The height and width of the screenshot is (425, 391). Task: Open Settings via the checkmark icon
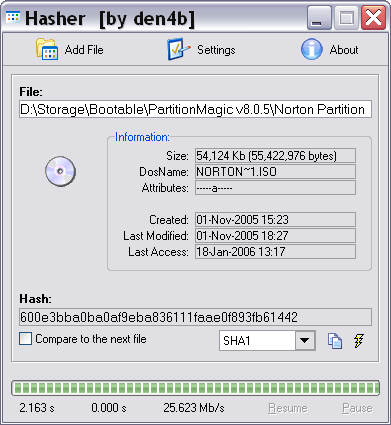178,49
